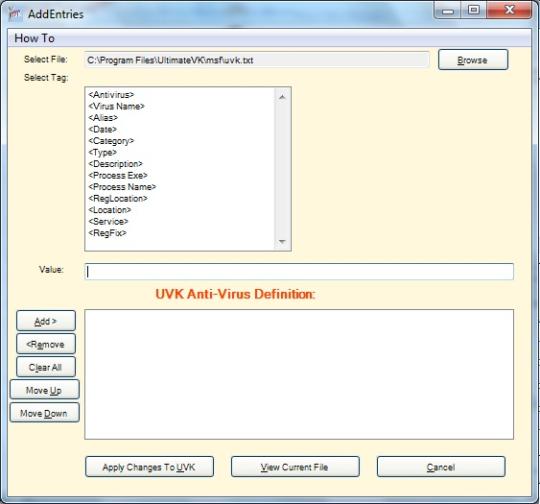Click the Move Down button
This screenshot has width=540, height=504.
45,413
